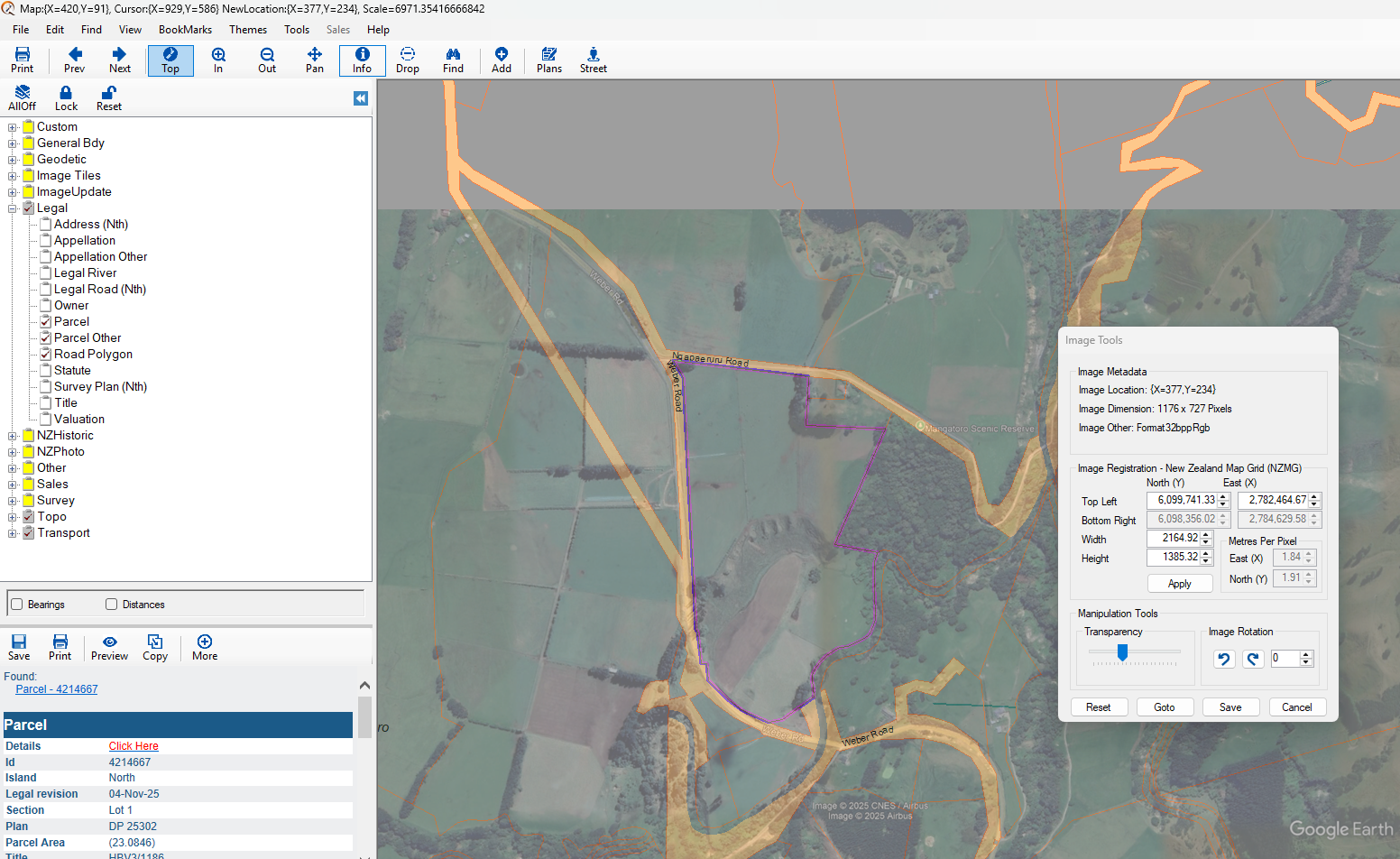This screenshot has height=859, width=1400.
Task: Uncheck the Road Polygon layer
Action: point(46,354)
